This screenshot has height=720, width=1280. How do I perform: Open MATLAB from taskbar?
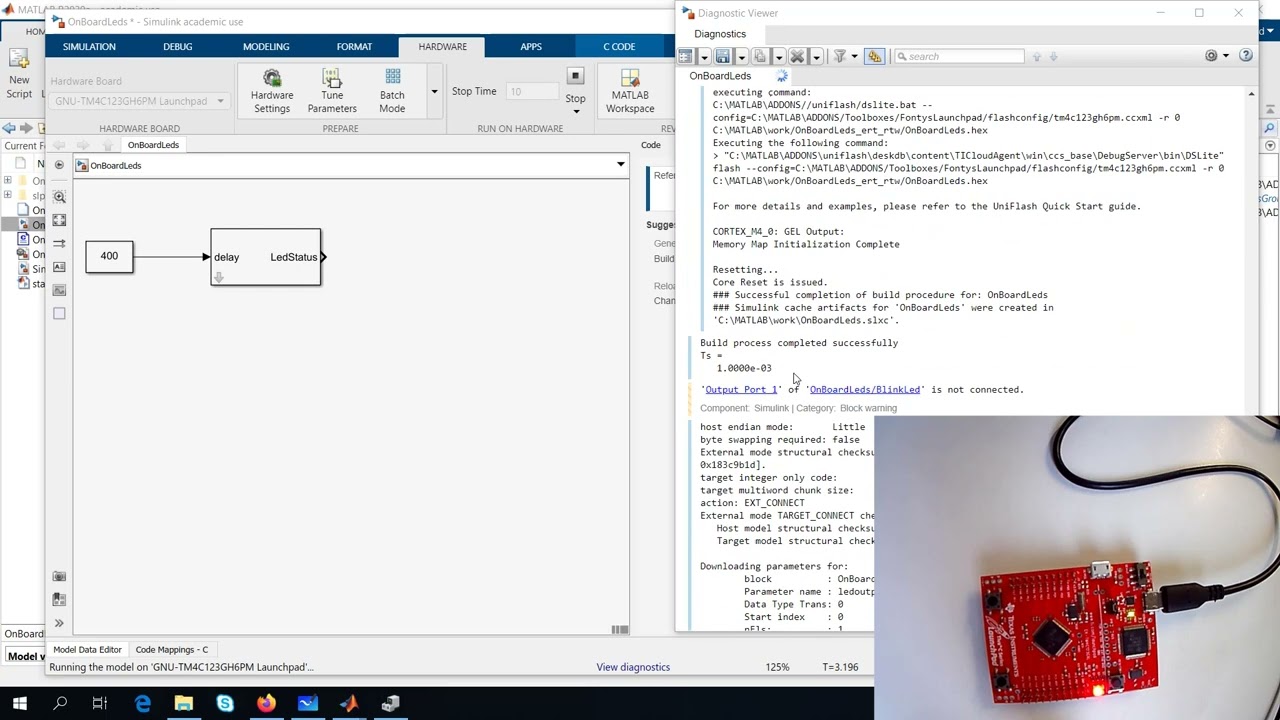pos(348,704)
